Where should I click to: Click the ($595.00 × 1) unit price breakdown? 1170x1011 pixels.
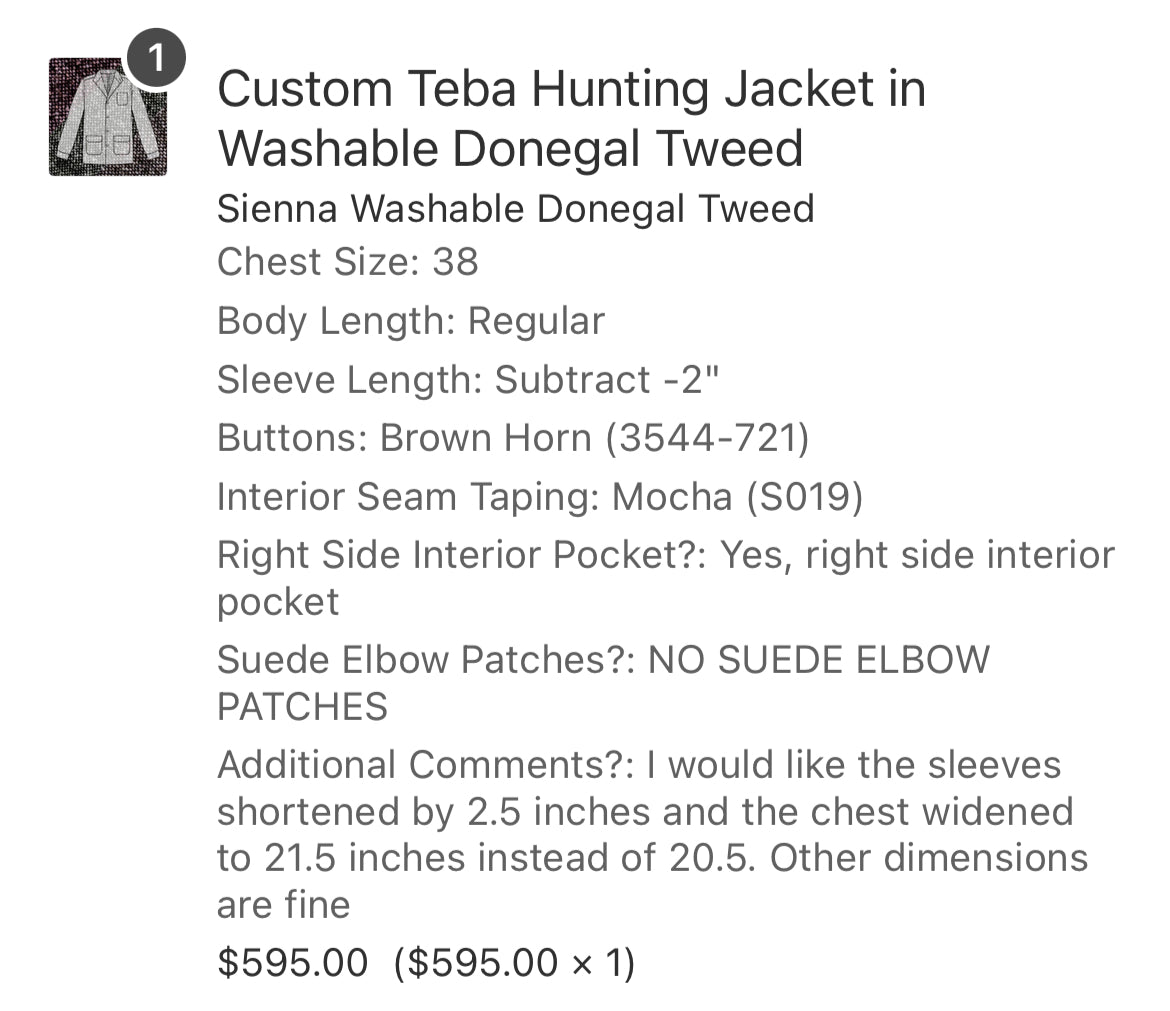click(514, 963)
